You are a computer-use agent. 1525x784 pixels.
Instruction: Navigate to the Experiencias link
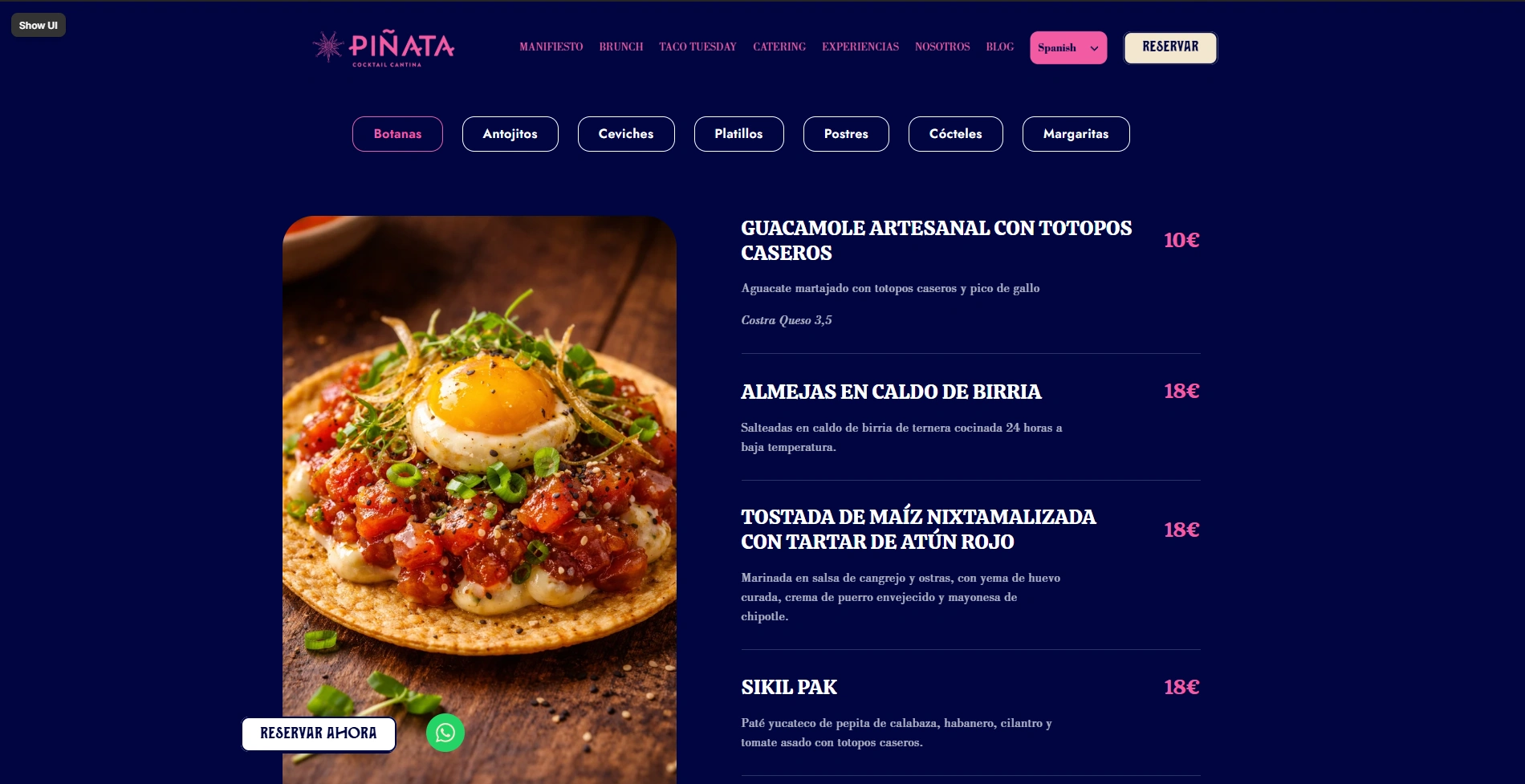click(x=860, y=47)
